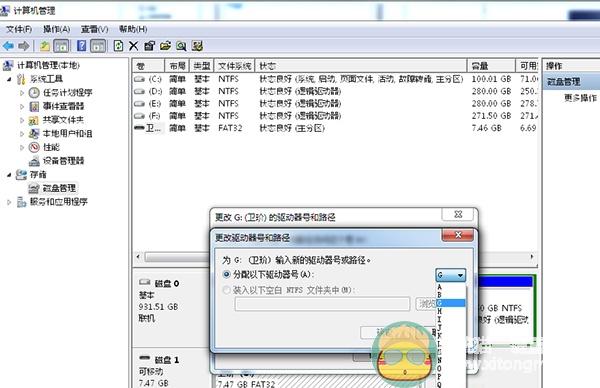Click the 磁盘管理 header in actions pane

pyautogui.click(x=572, y=82)
